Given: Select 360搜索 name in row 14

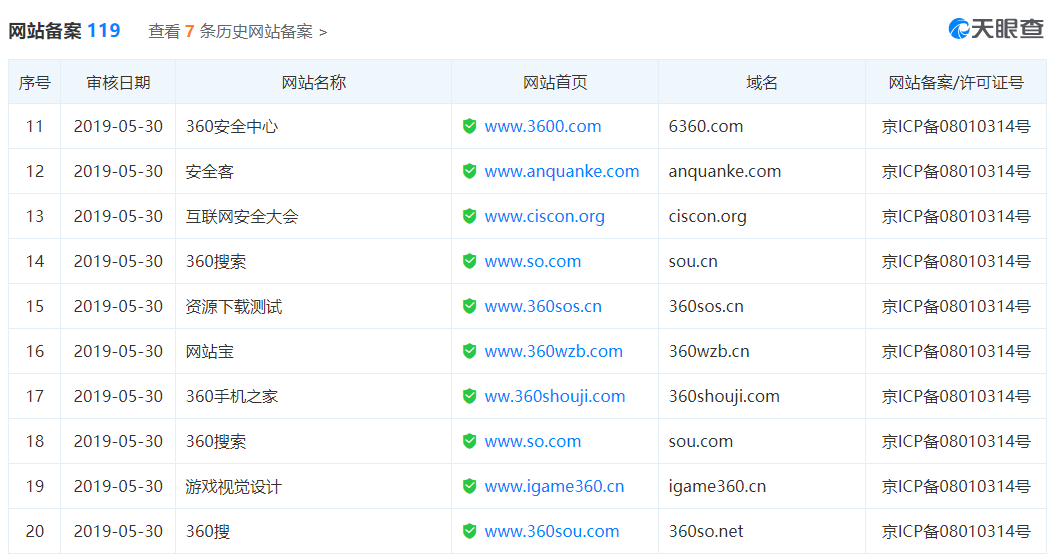Looking at the screenshot, I should click(216, 262).
